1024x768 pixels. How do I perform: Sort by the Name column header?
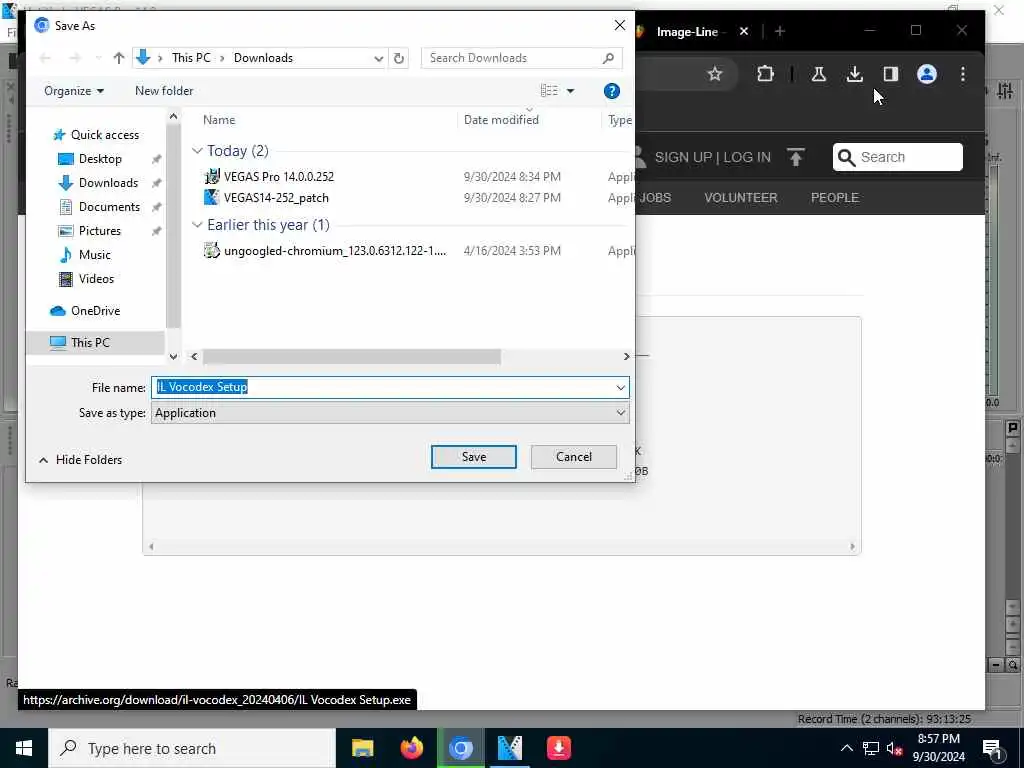tap(219, 120)
